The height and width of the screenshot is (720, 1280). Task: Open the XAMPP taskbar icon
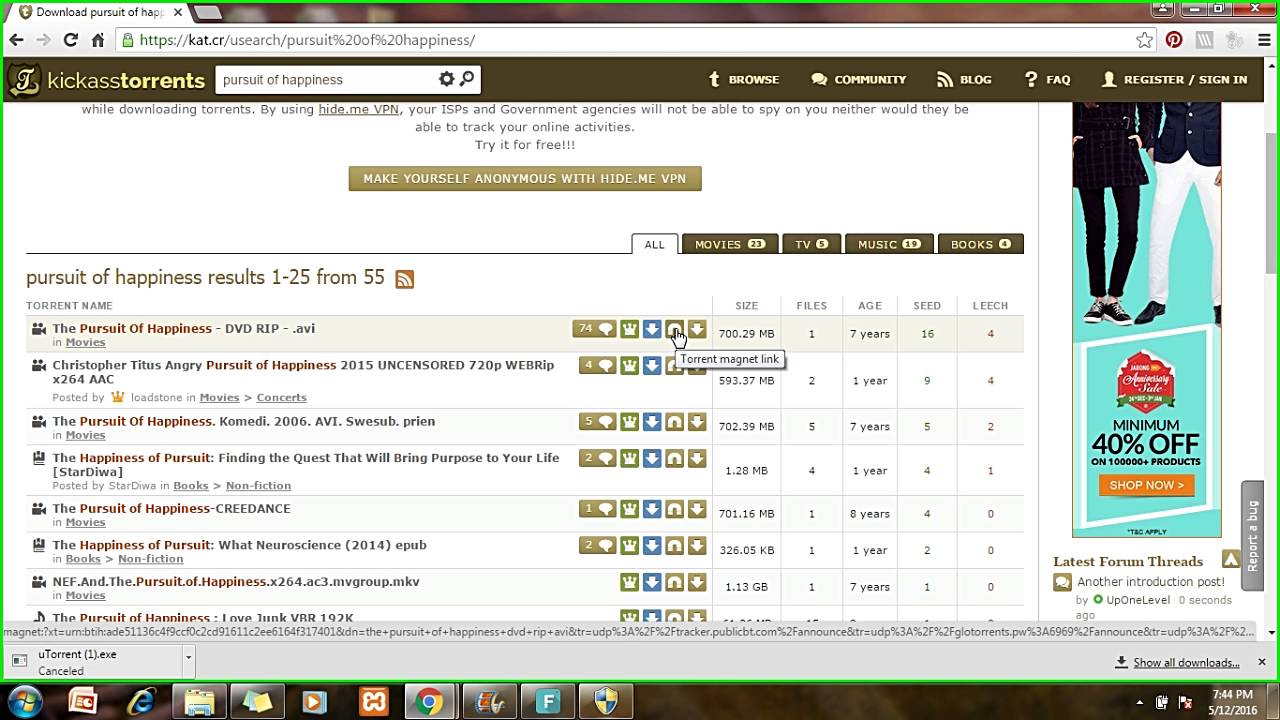(x=374, y=701)
